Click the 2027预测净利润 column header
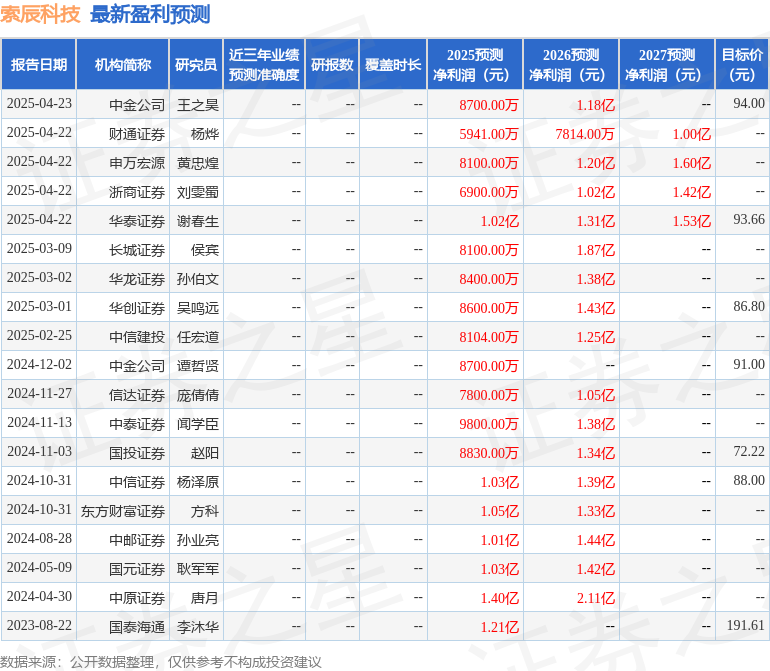Viewport: 770px width, 671px height. click(667, 64)
